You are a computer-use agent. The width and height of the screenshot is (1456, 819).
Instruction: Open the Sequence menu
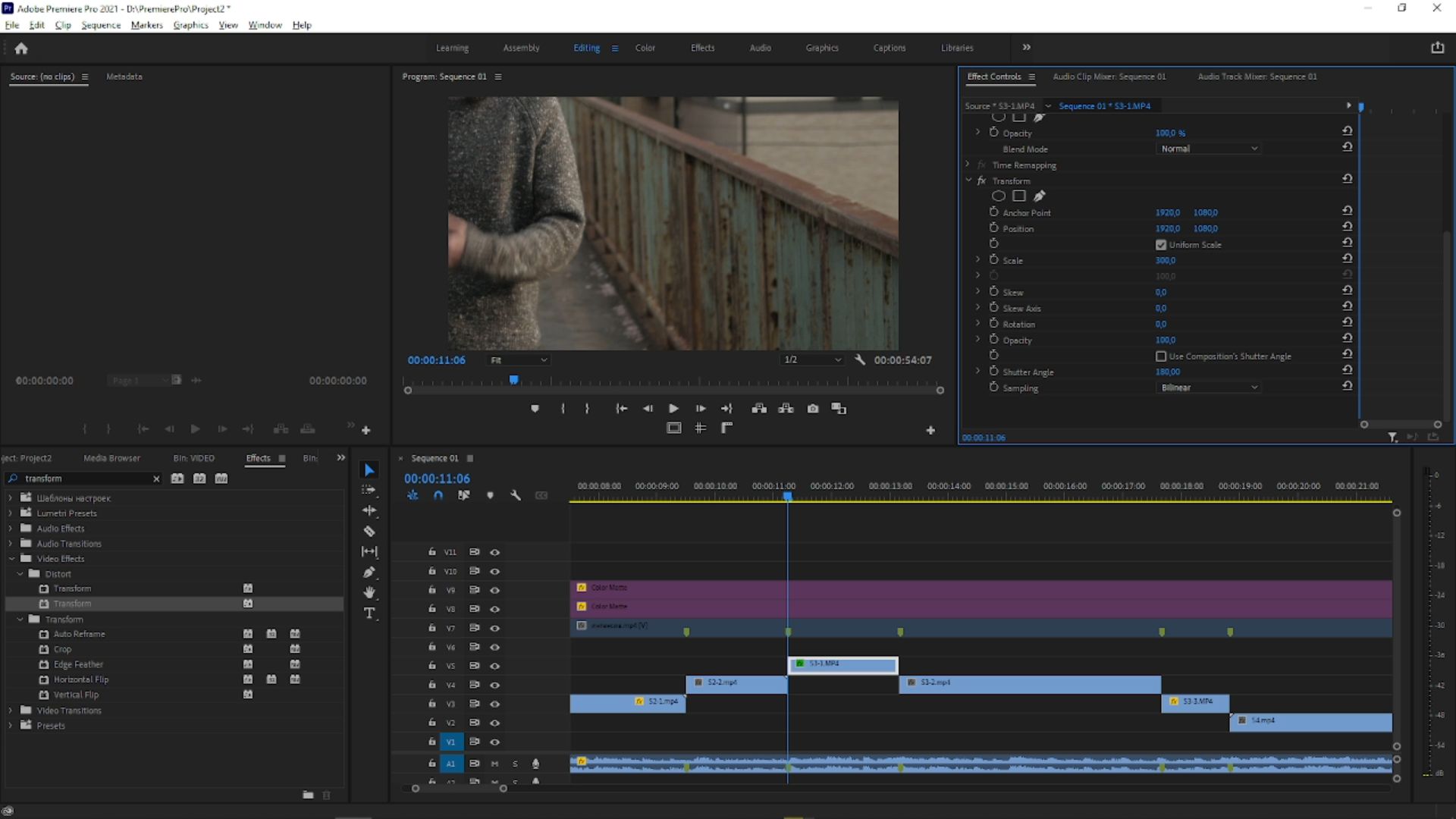tap(101, 25)
